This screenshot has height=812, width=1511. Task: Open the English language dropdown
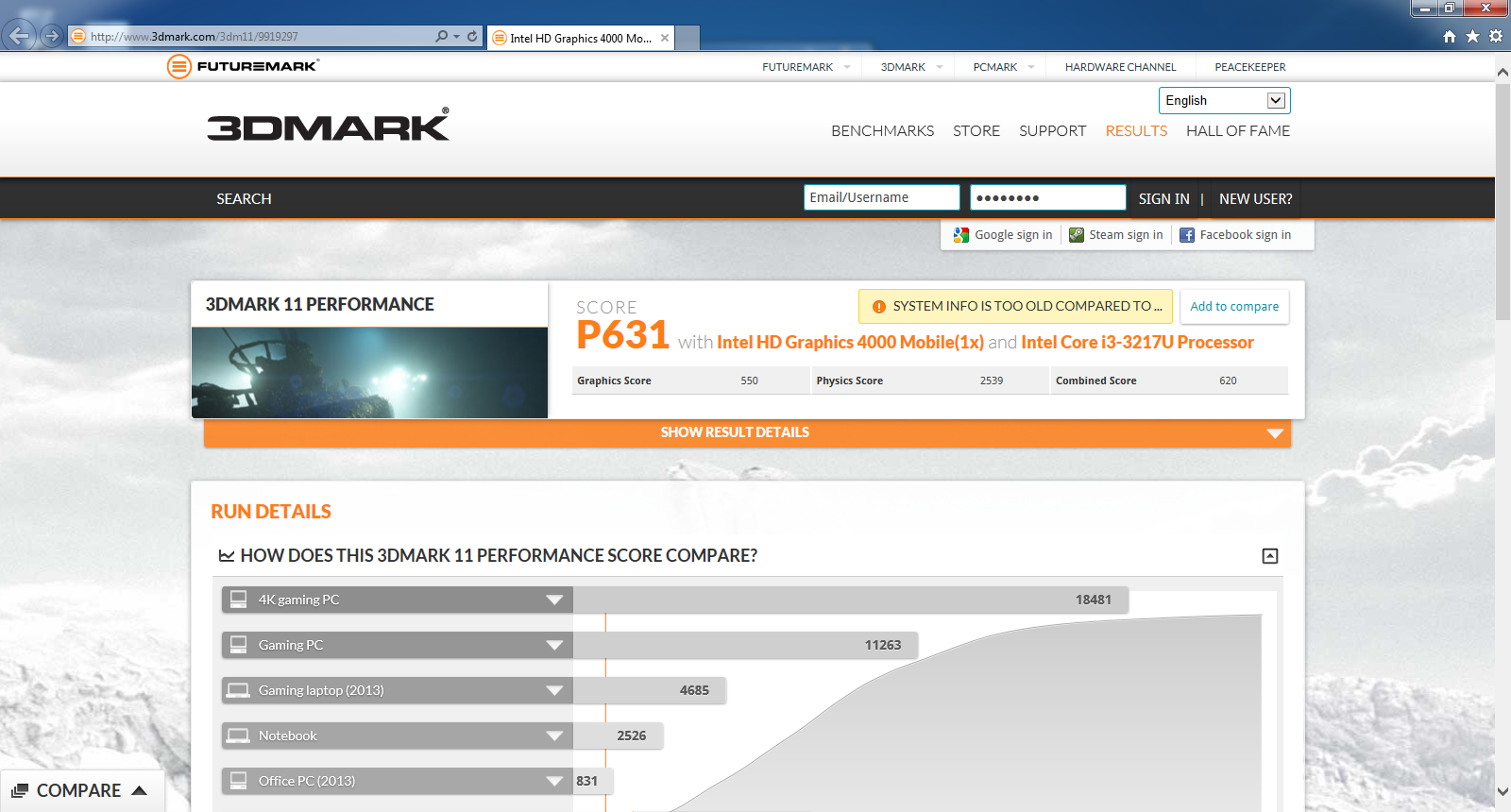(1224, 100)
